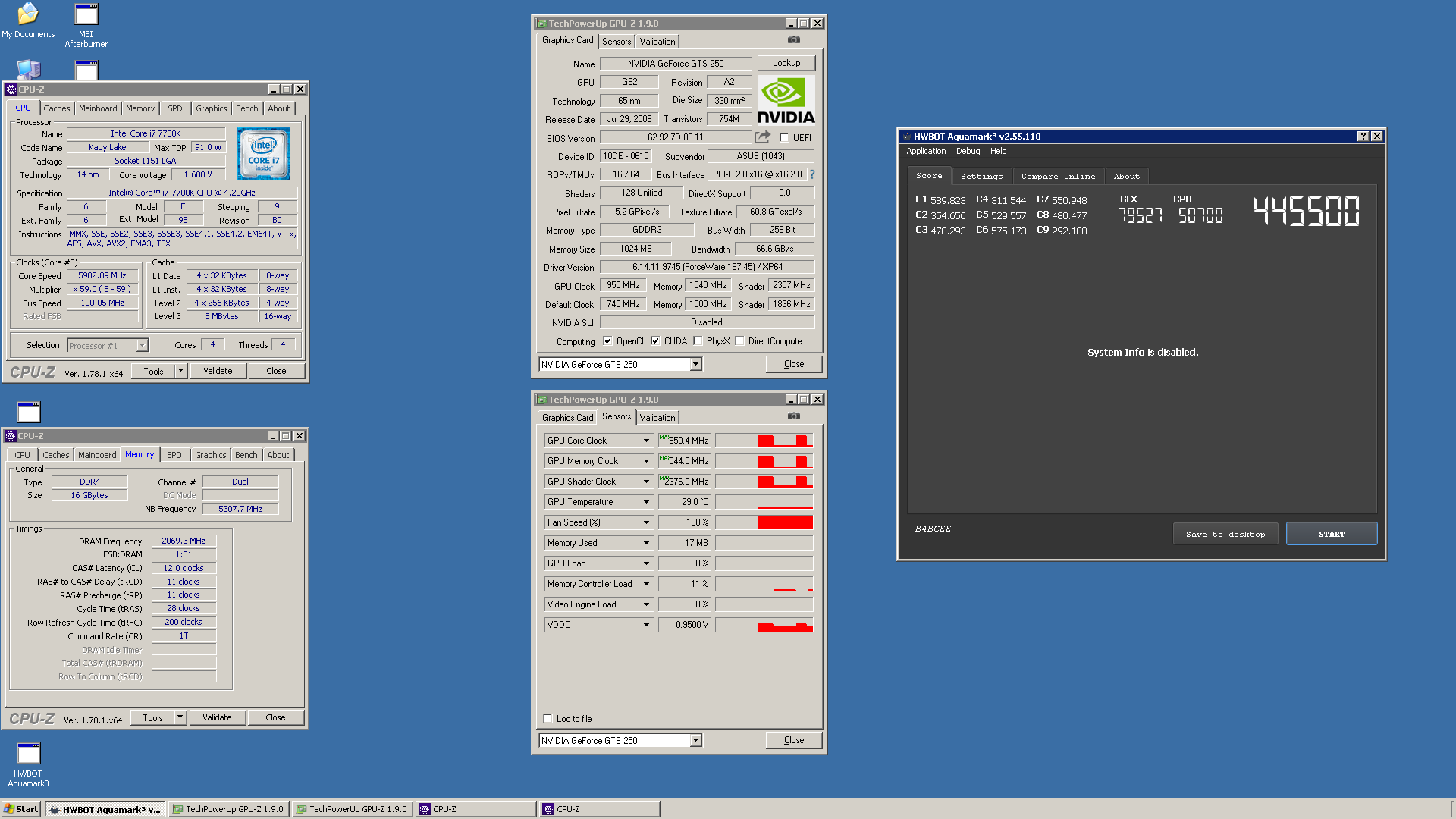
Task: Open HWBOT Aquamark3 desktop shortcut
Action: (28, 764)
